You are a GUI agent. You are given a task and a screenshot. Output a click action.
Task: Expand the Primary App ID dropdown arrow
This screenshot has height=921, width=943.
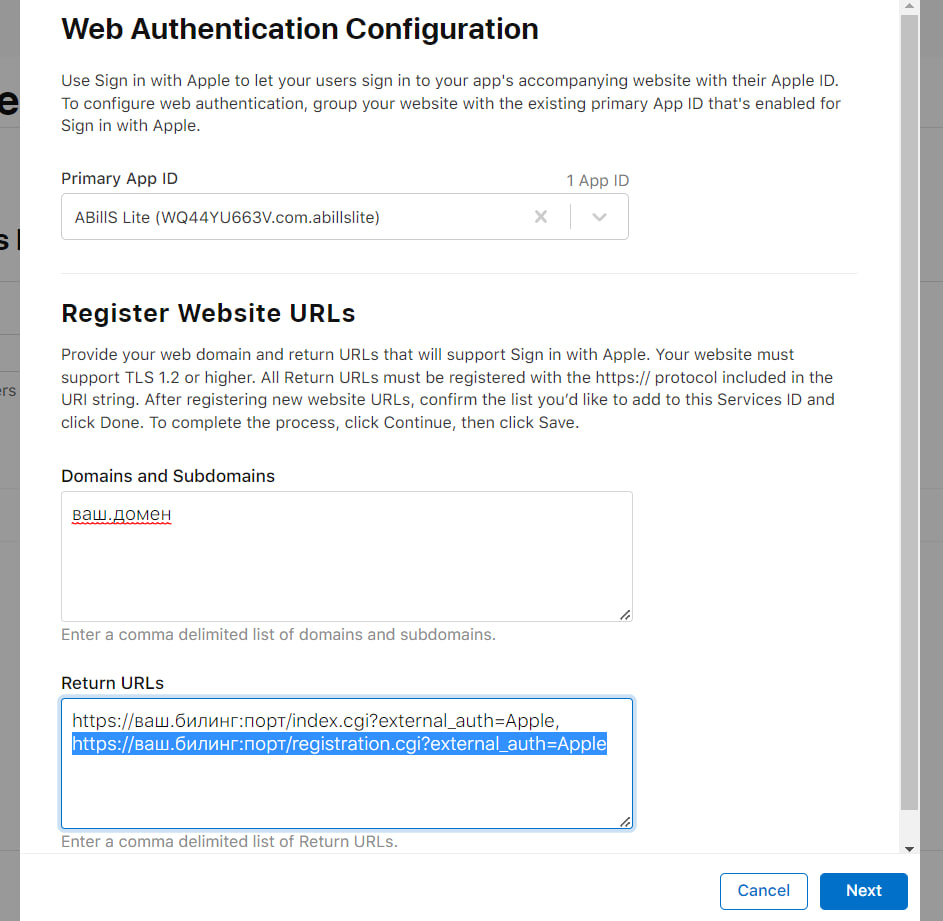(x=599, y=217)
